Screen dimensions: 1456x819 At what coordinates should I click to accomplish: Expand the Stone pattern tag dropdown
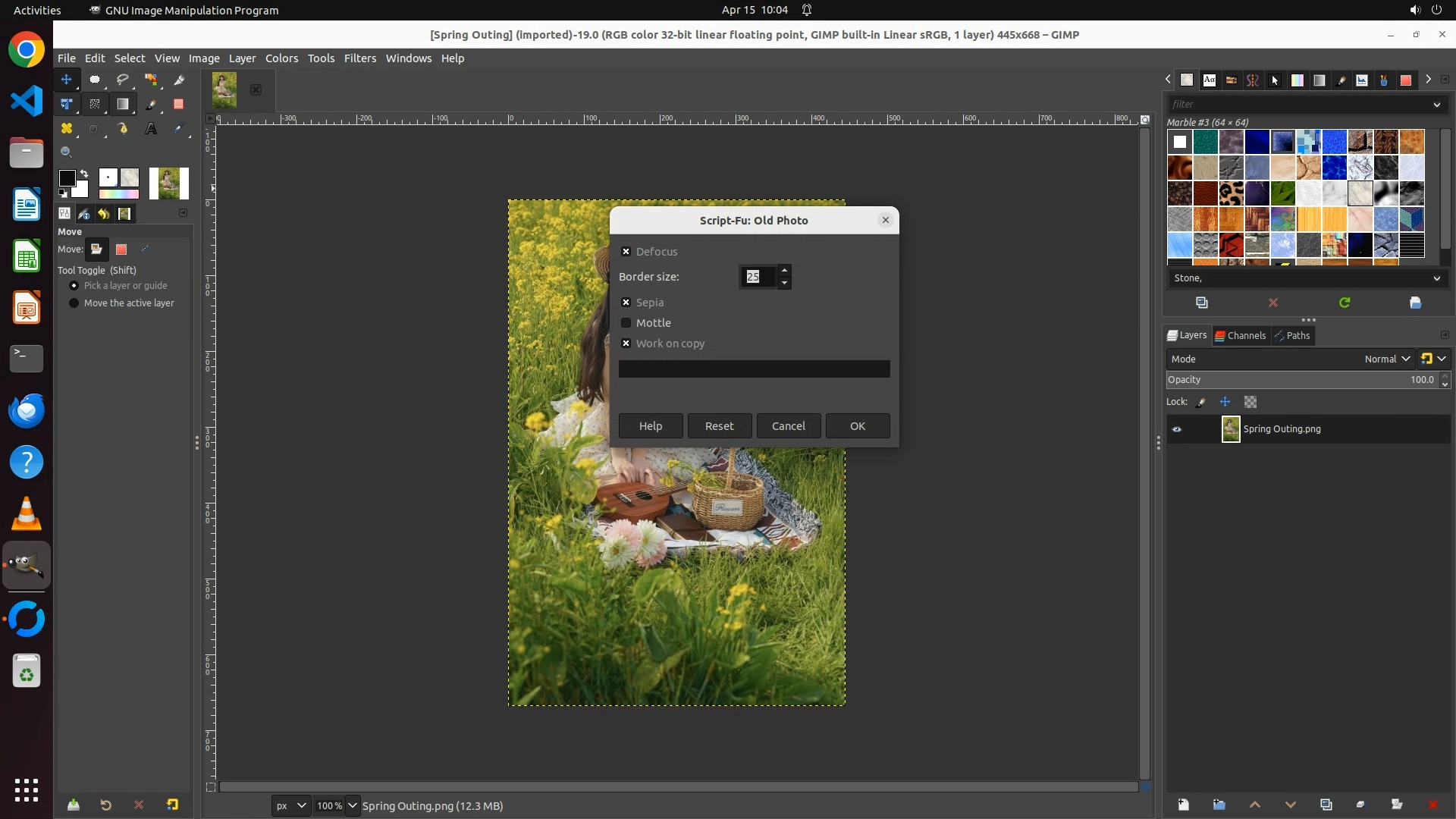(x=1436, y=278)
